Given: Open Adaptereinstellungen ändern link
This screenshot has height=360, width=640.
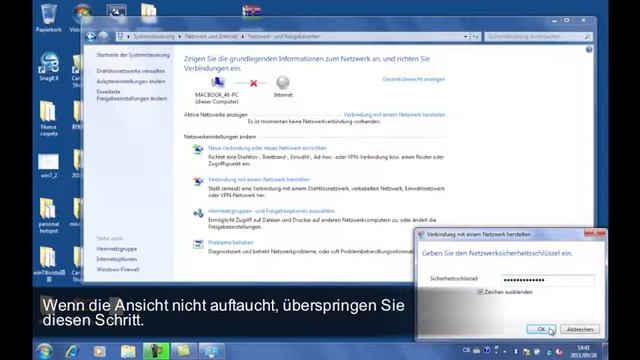Looking at the screenshot, I should tap(131, 81).
